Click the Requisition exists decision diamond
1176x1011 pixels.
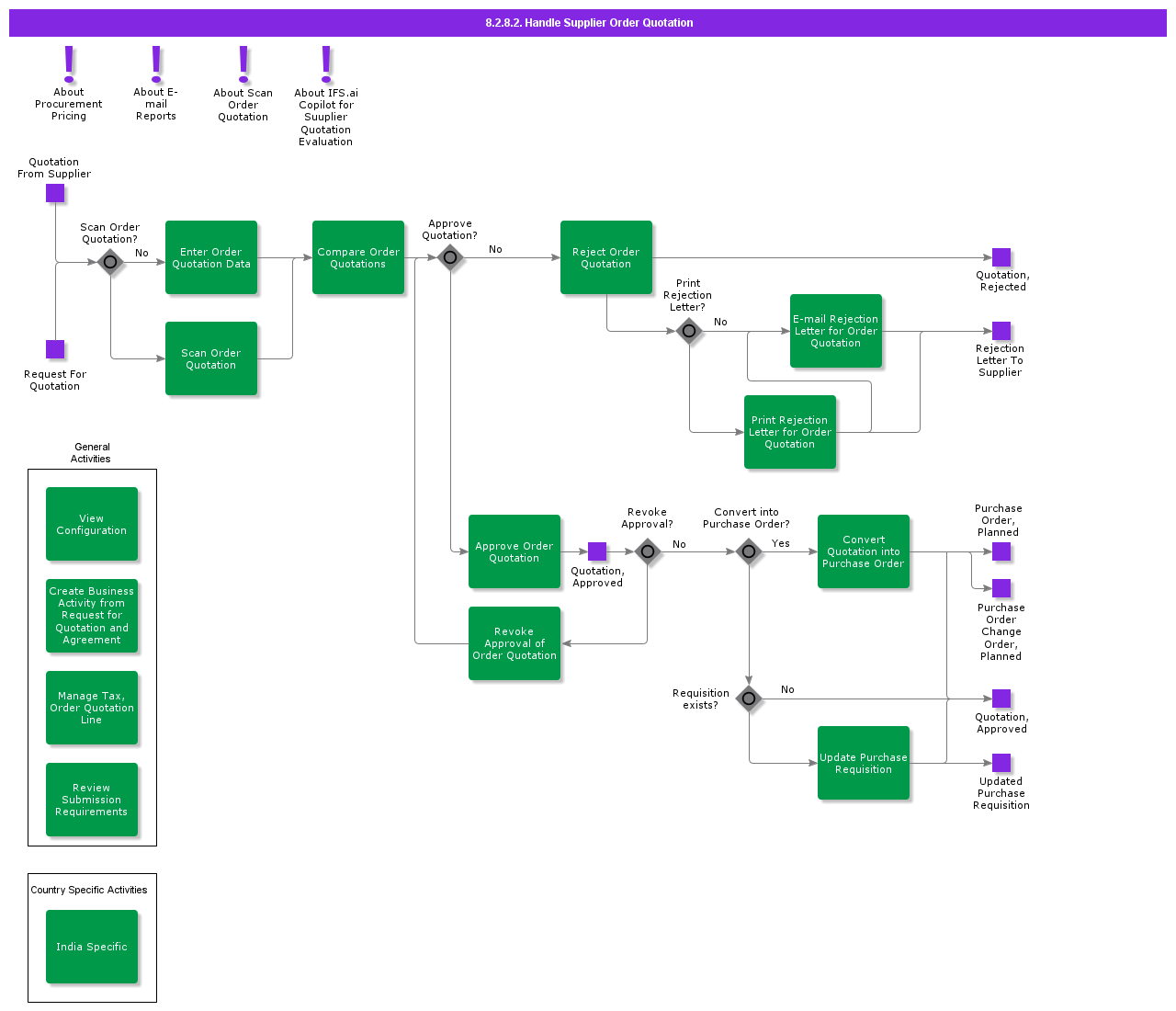749,699
